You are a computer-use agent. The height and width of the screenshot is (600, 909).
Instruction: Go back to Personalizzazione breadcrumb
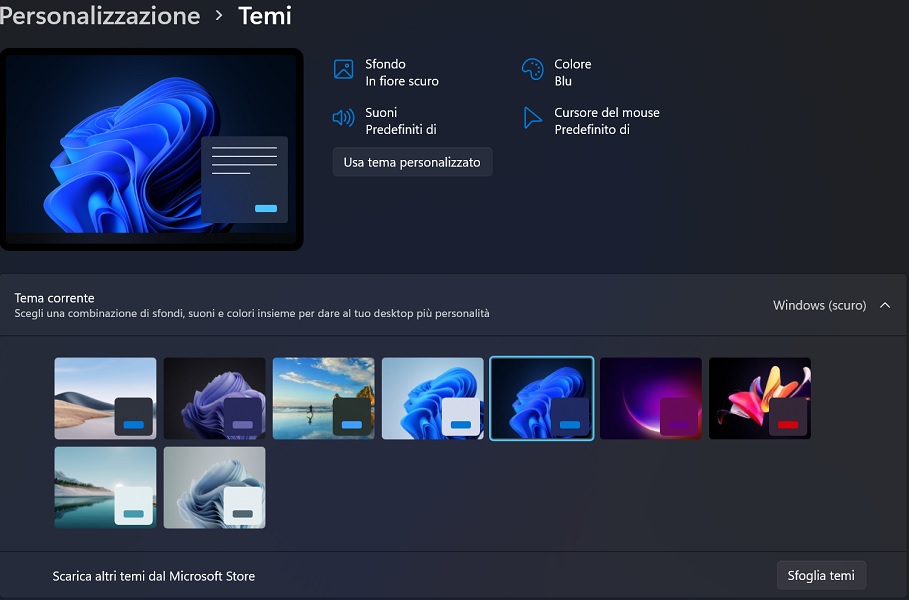click(100, 16)
